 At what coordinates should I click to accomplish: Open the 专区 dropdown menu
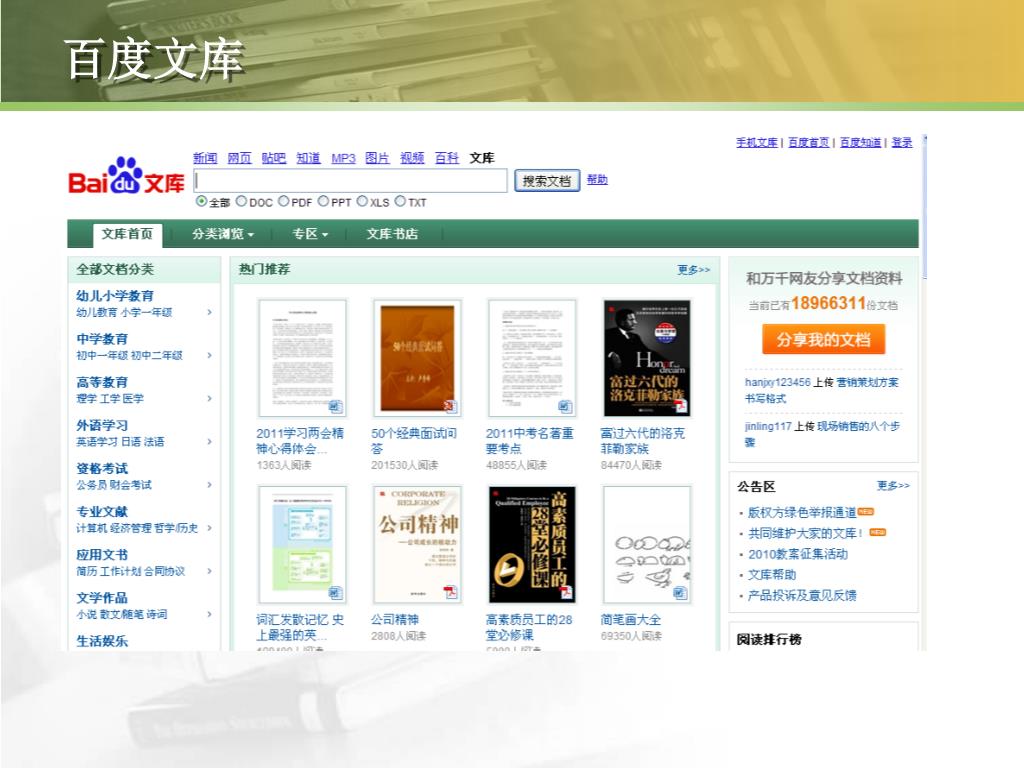coord(310,234)
